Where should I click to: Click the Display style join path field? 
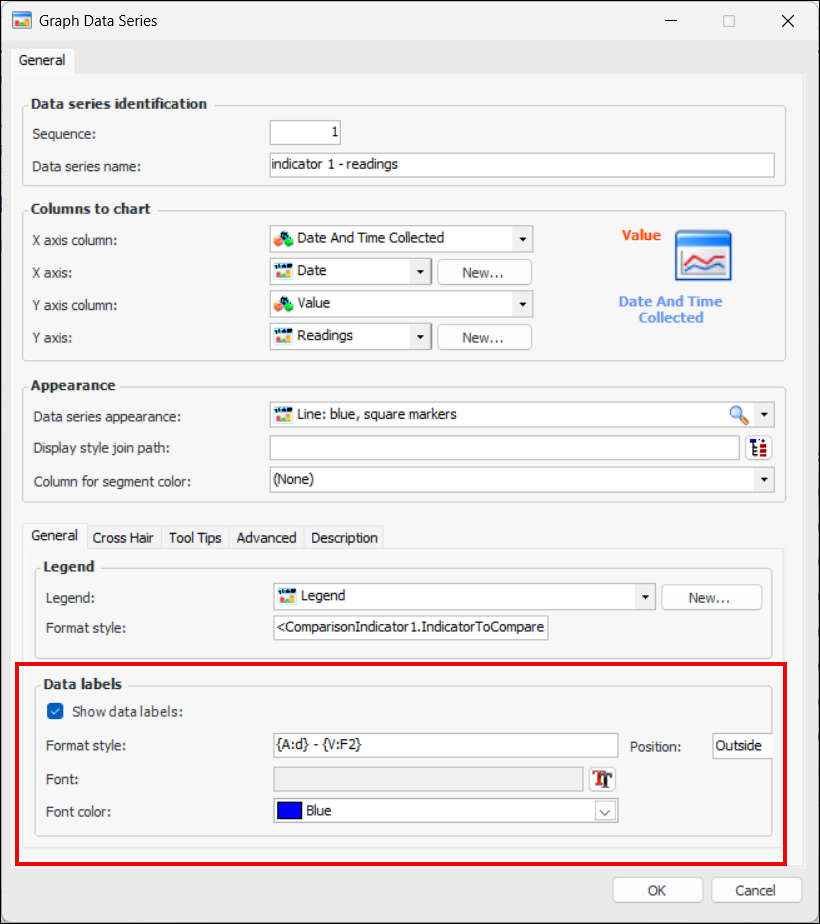505,448
